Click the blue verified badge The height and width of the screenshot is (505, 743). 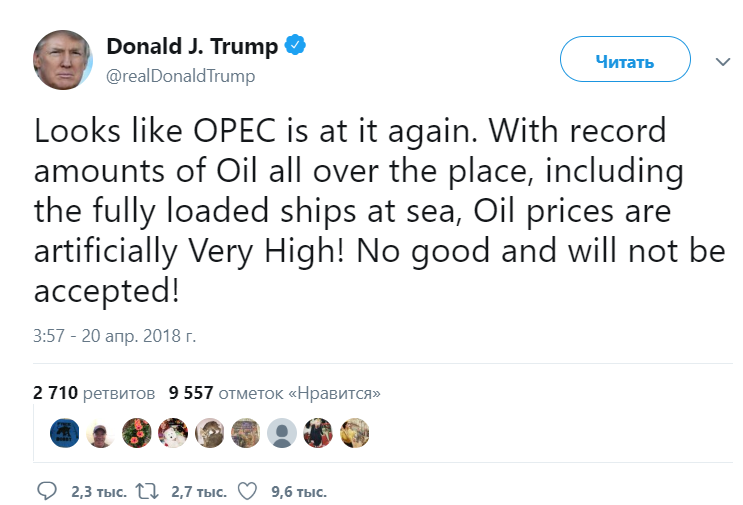point(297,45)
